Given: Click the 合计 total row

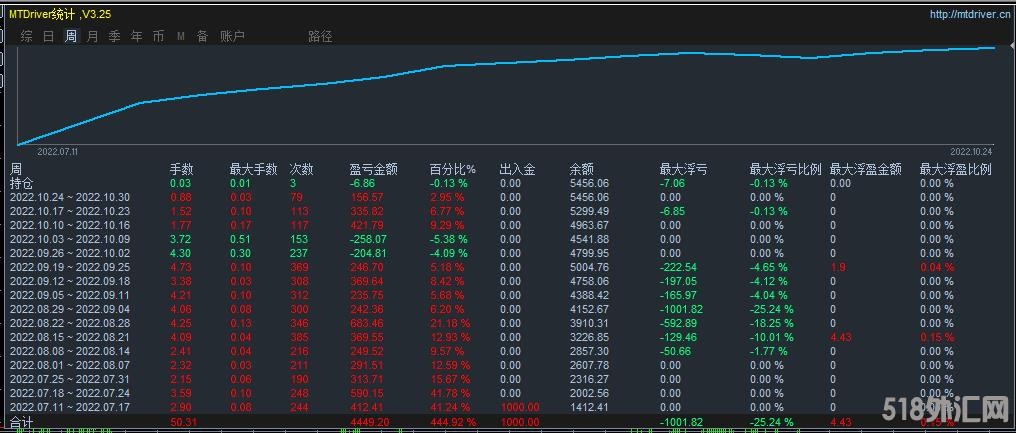Looking at the screenshot, I should [21, 424].
